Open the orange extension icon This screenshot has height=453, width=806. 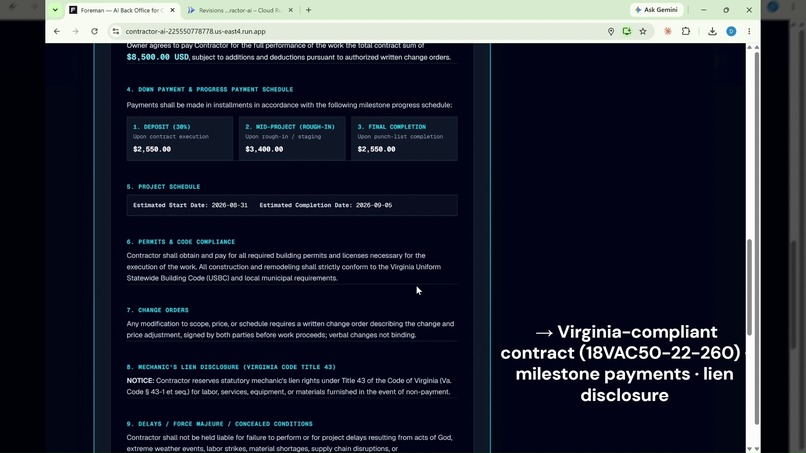click(668, 31)
